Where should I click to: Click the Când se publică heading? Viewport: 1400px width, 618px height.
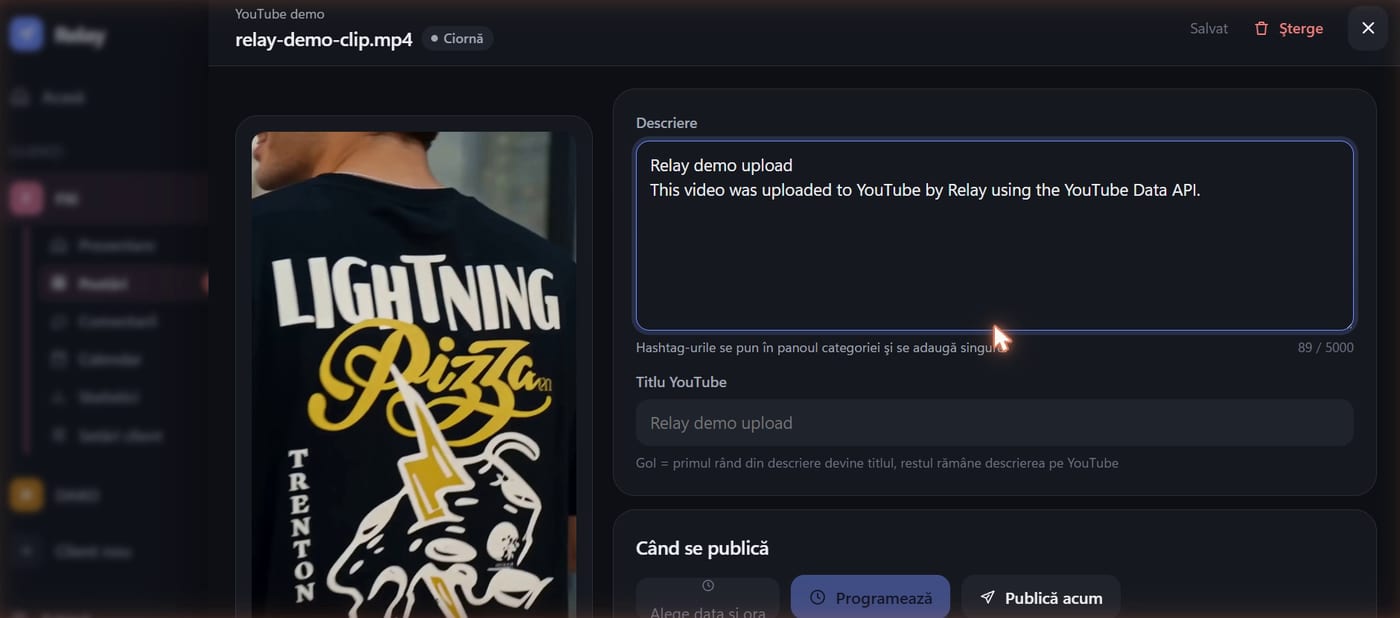pyautogui.click(x=702, y=548)
